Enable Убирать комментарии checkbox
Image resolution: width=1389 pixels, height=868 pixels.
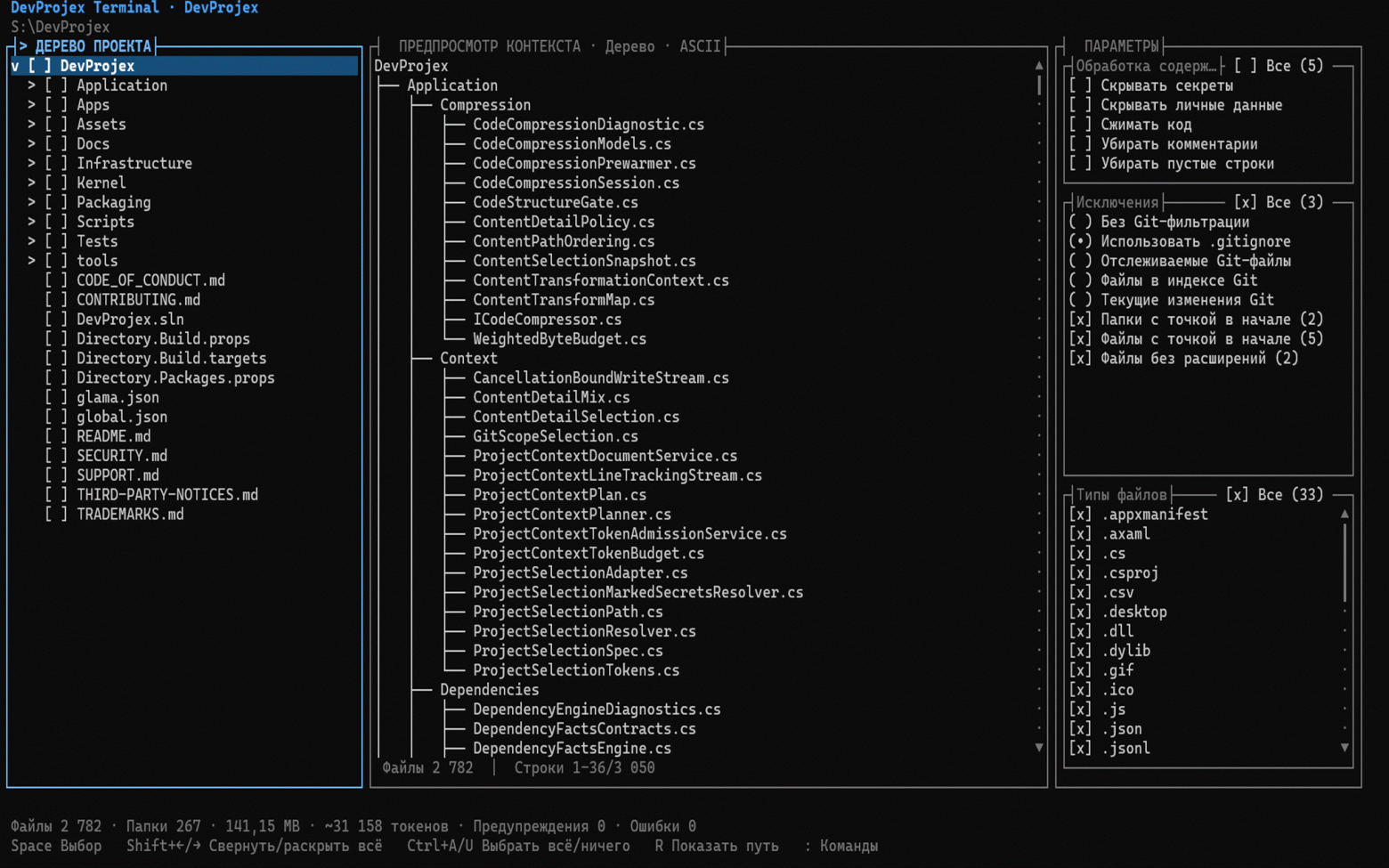[1080, 144]
